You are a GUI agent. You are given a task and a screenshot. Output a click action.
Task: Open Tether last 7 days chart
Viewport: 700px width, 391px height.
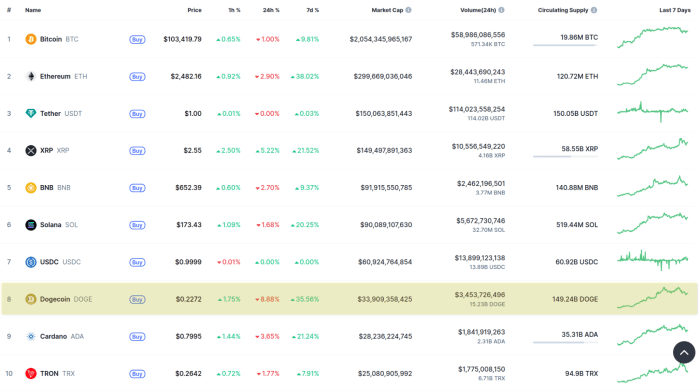pos(653,112)
